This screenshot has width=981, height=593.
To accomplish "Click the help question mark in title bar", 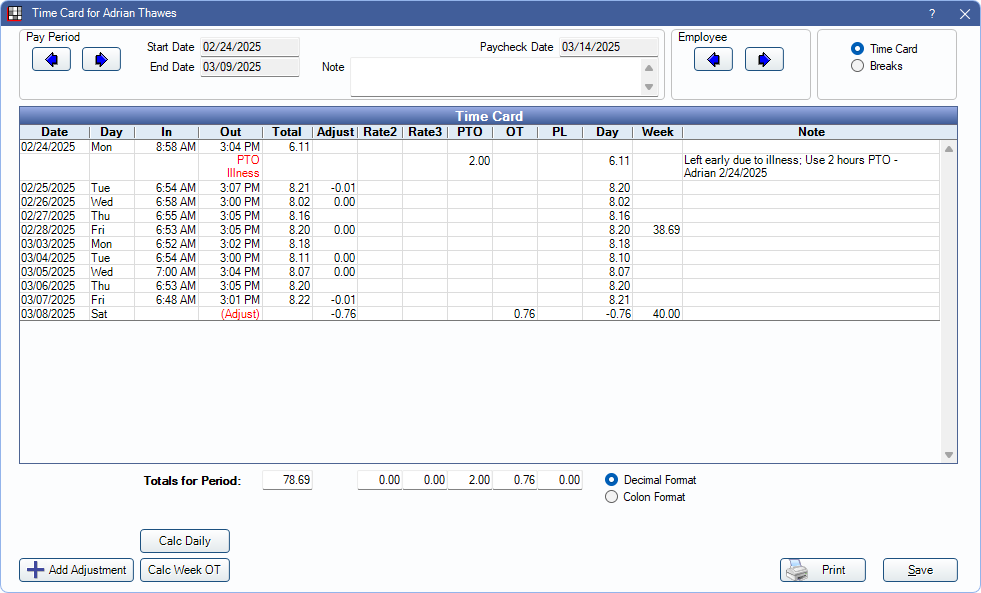I will [x=932, y=14].
